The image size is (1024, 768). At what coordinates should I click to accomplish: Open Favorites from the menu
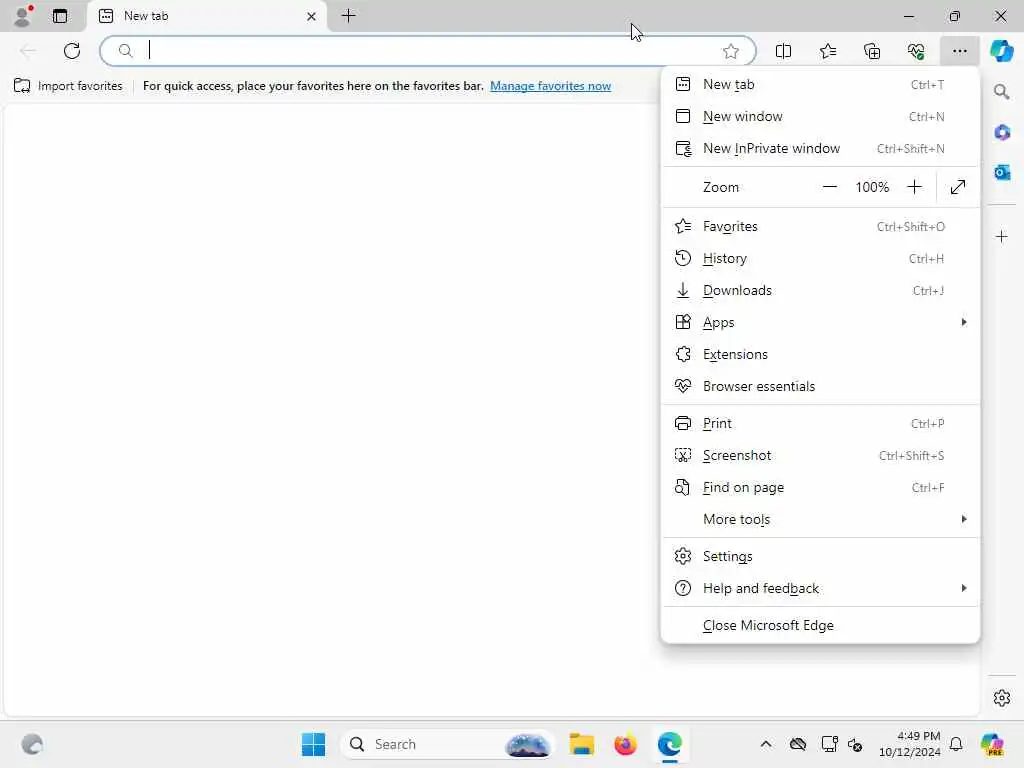click(x=821, y=226)
